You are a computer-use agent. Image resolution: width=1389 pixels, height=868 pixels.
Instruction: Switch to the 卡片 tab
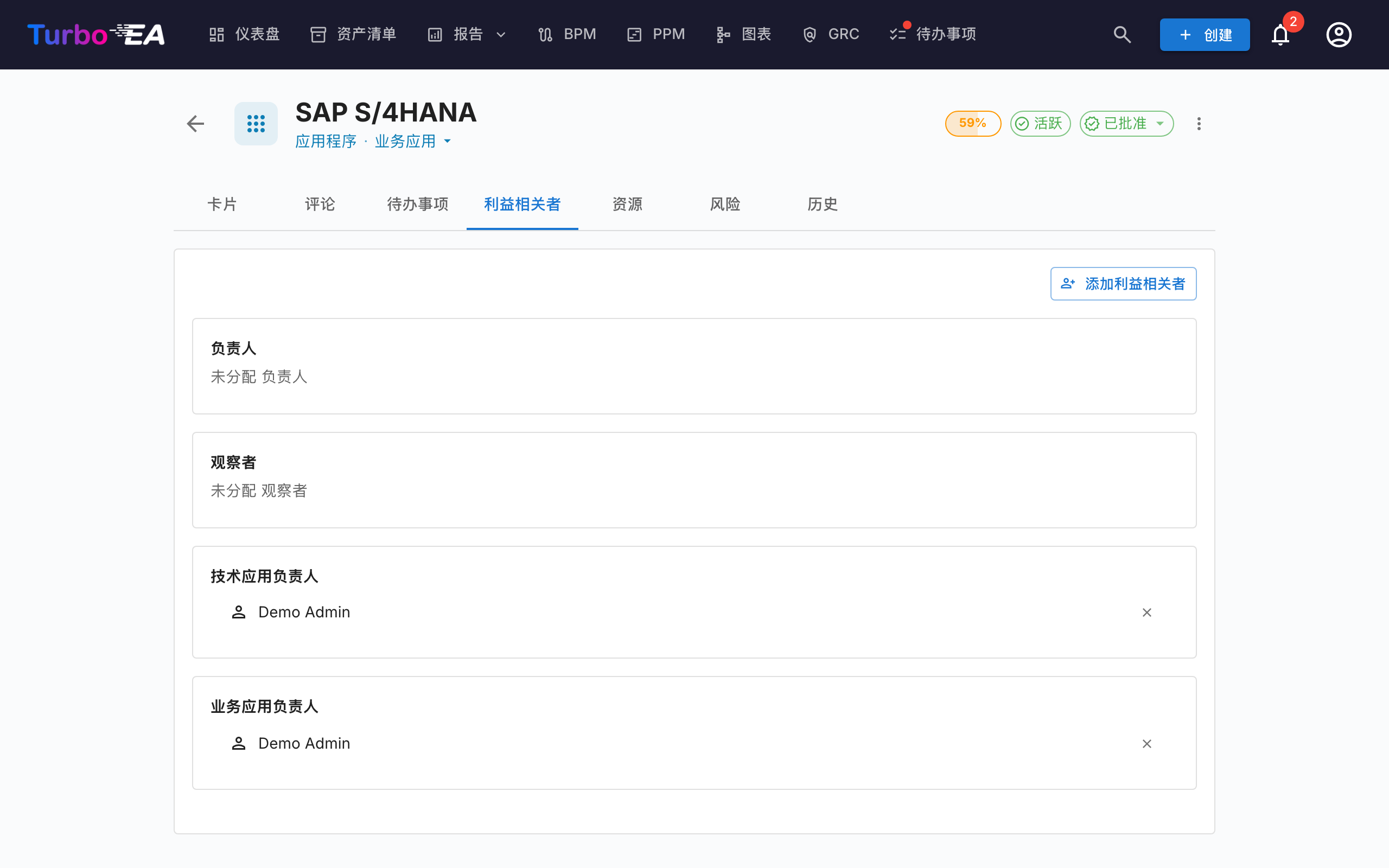coord(222,205)
